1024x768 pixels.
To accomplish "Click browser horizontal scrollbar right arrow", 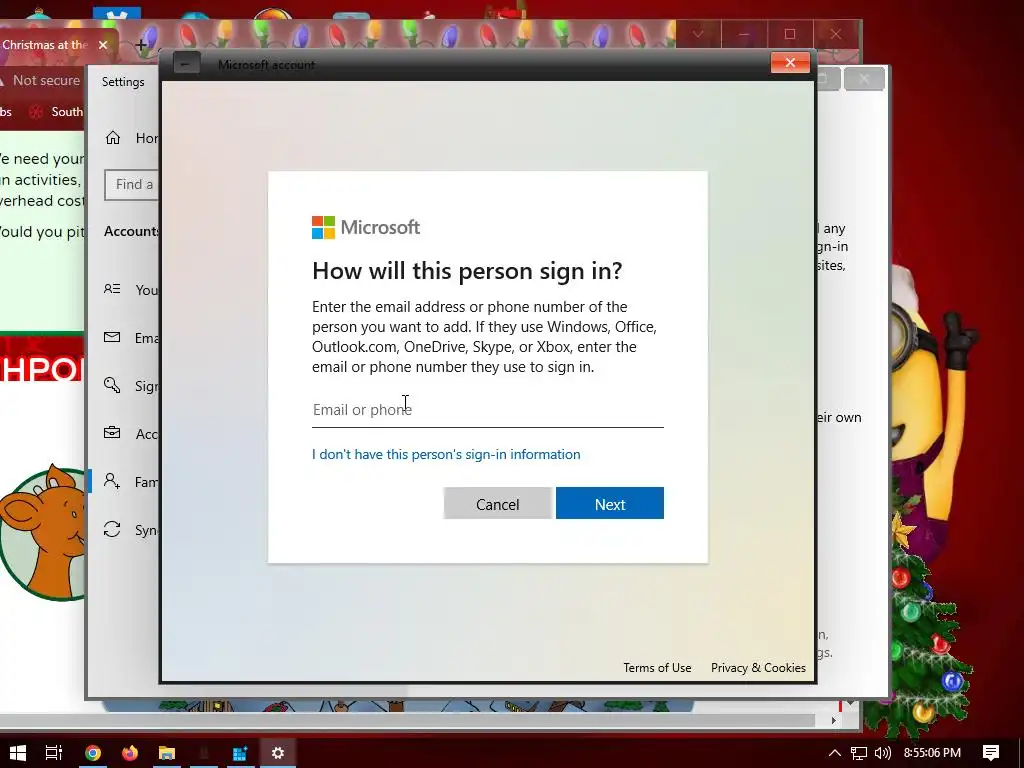I will [834, 720].
